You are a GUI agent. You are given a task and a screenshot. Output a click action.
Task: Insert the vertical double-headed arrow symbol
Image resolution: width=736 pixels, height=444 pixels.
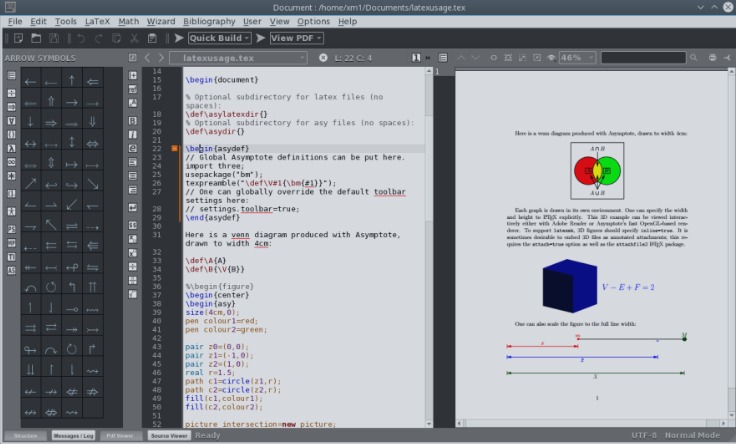click(x=72, y=142)
